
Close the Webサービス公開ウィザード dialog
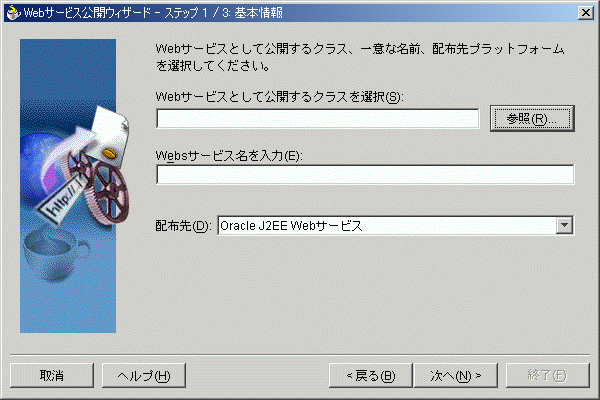click(x=585, y=13)
